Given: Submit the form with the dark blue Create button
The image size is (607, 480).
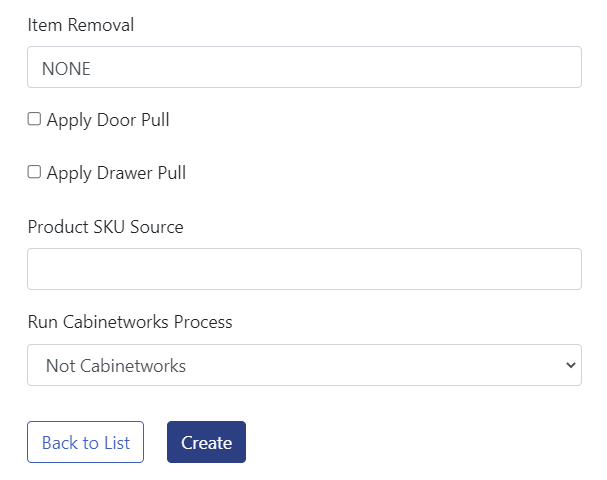Looking at the screenshot, I should pos(206,442).
